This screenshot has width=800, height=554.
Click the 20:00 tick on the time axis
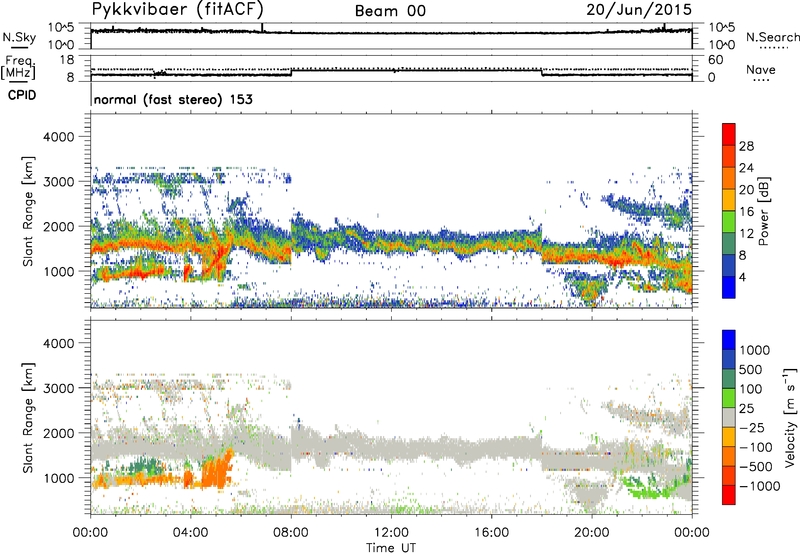click(x=592, y=533)
